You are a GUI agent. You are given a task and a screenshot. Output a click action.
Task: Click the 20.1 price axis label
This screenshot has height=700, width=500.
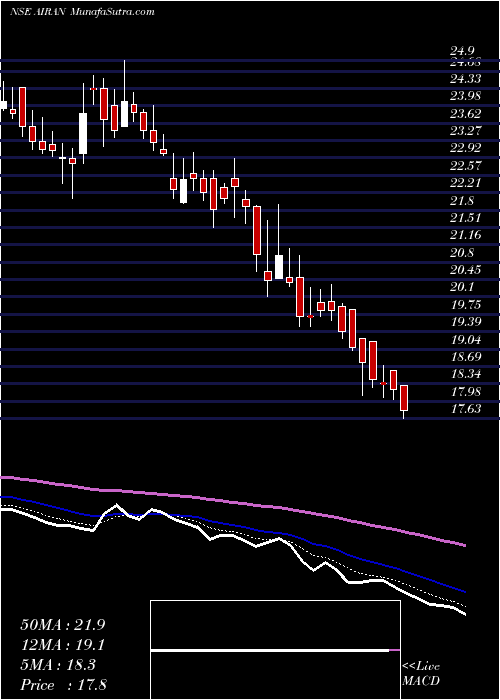(462, 287)
